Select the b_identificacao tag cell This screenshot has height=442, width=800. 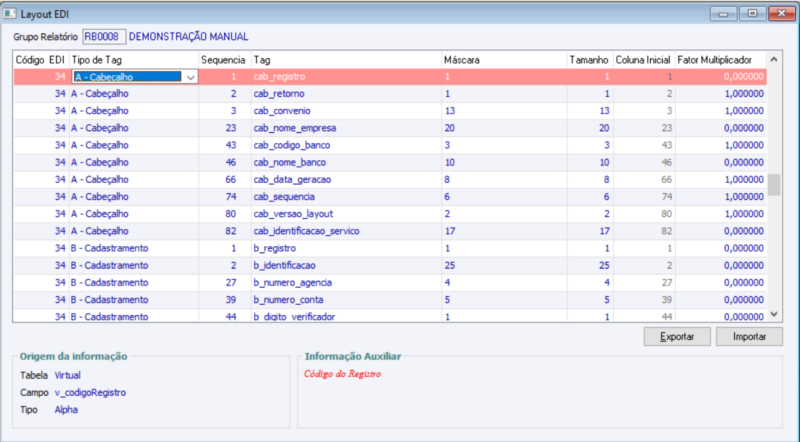[346, 265]
